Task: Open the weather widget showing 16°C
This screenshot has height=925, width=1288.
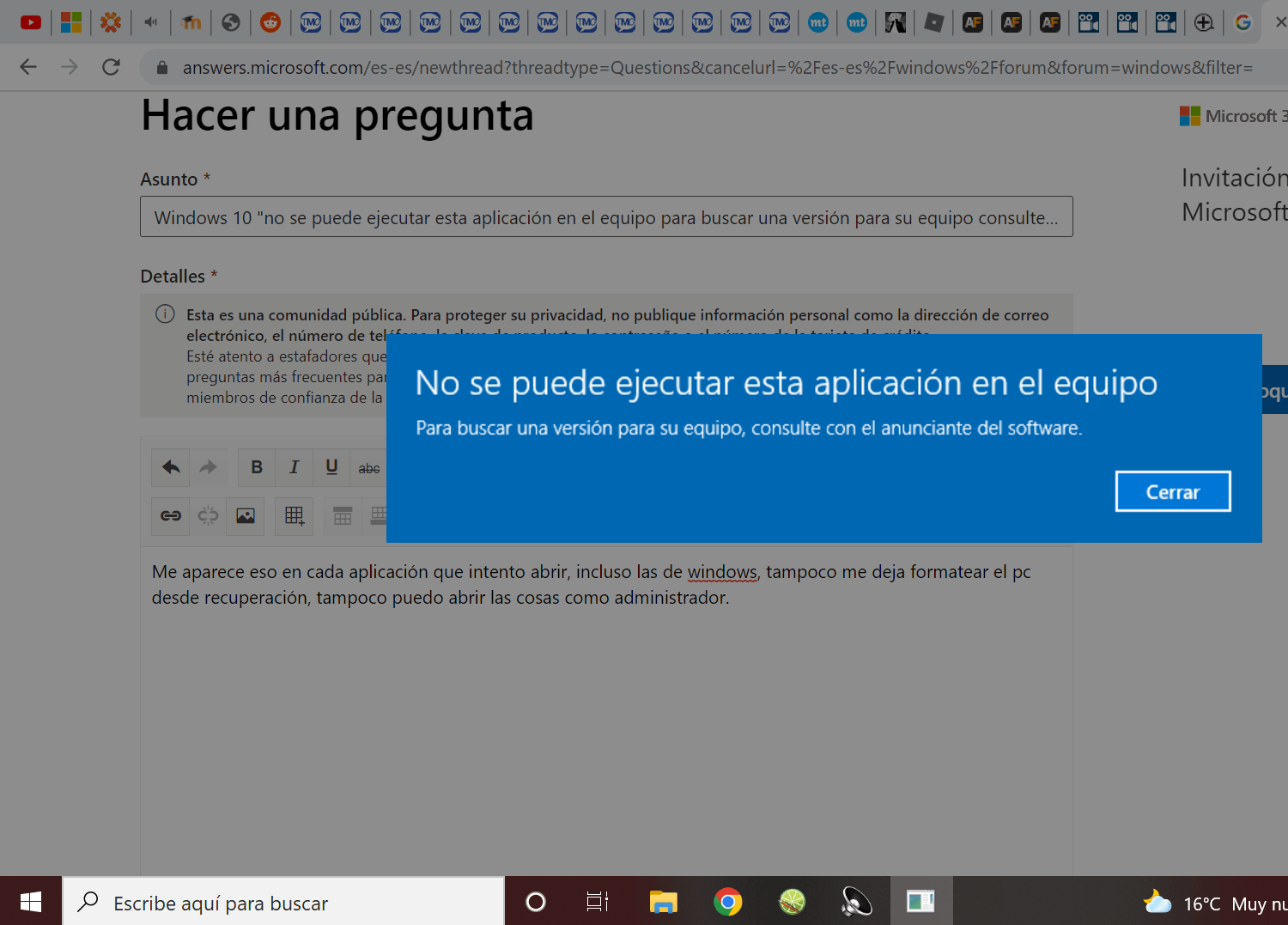Action: [x=1215, y=903]
